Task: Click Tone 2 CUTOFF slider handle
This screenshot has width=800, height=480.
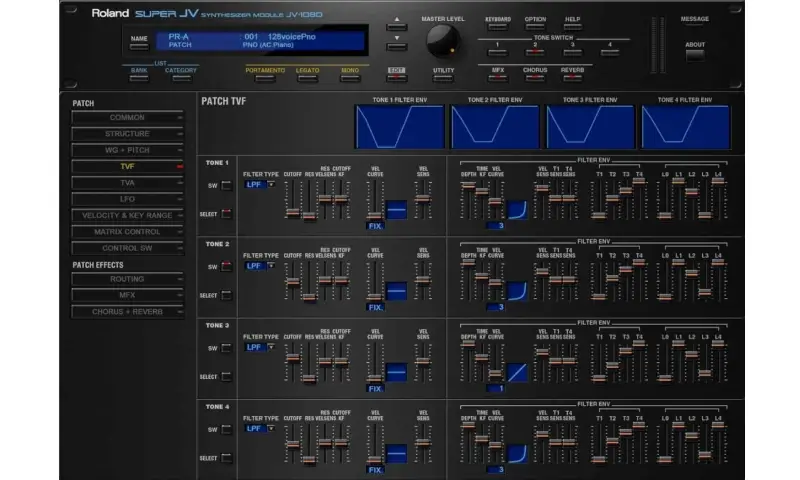Action: (x=292, y=281)
